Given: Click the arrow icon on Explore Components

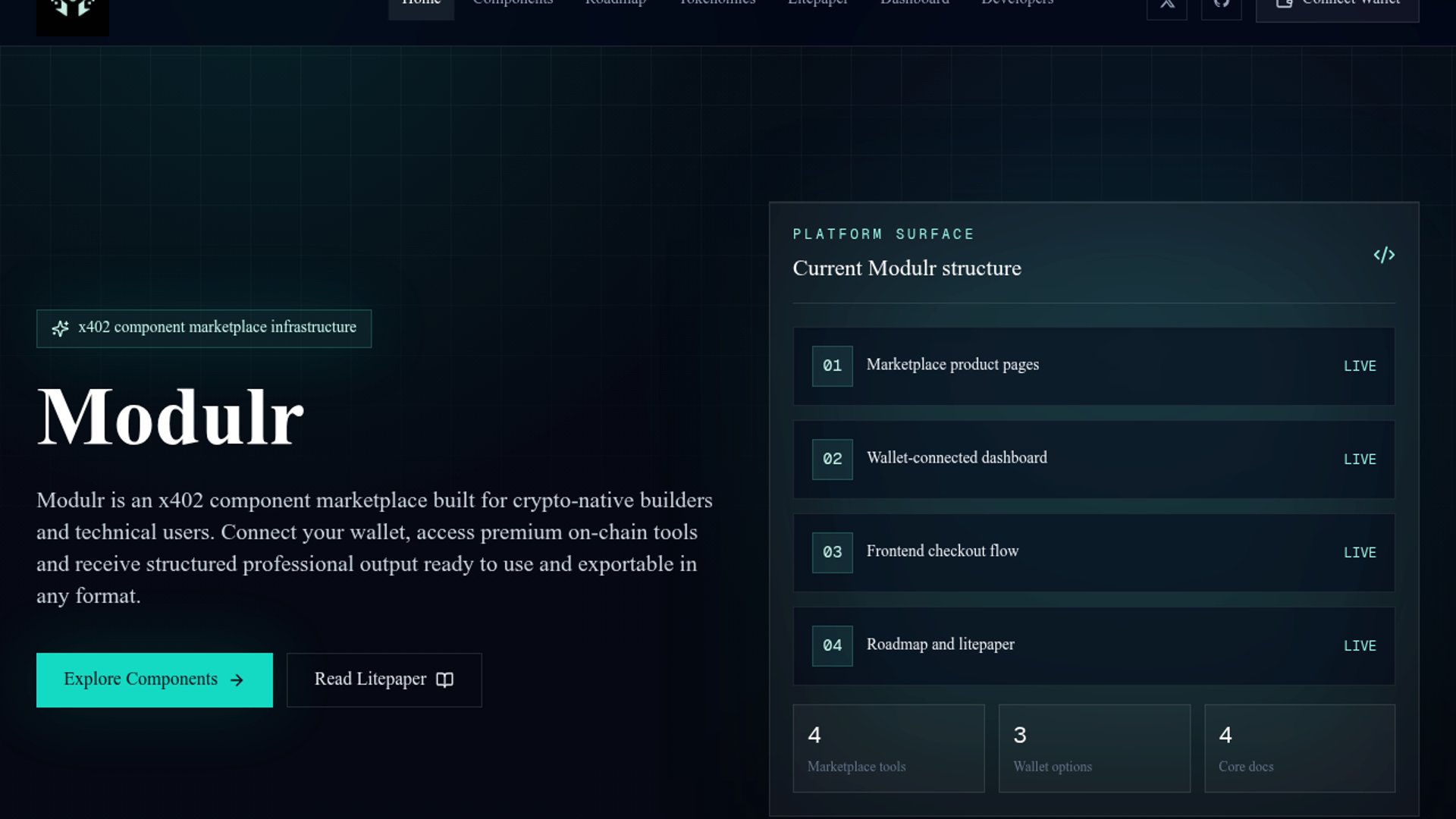Looking at the screenshot, I should pyautogui.click(x=237, y=680).
